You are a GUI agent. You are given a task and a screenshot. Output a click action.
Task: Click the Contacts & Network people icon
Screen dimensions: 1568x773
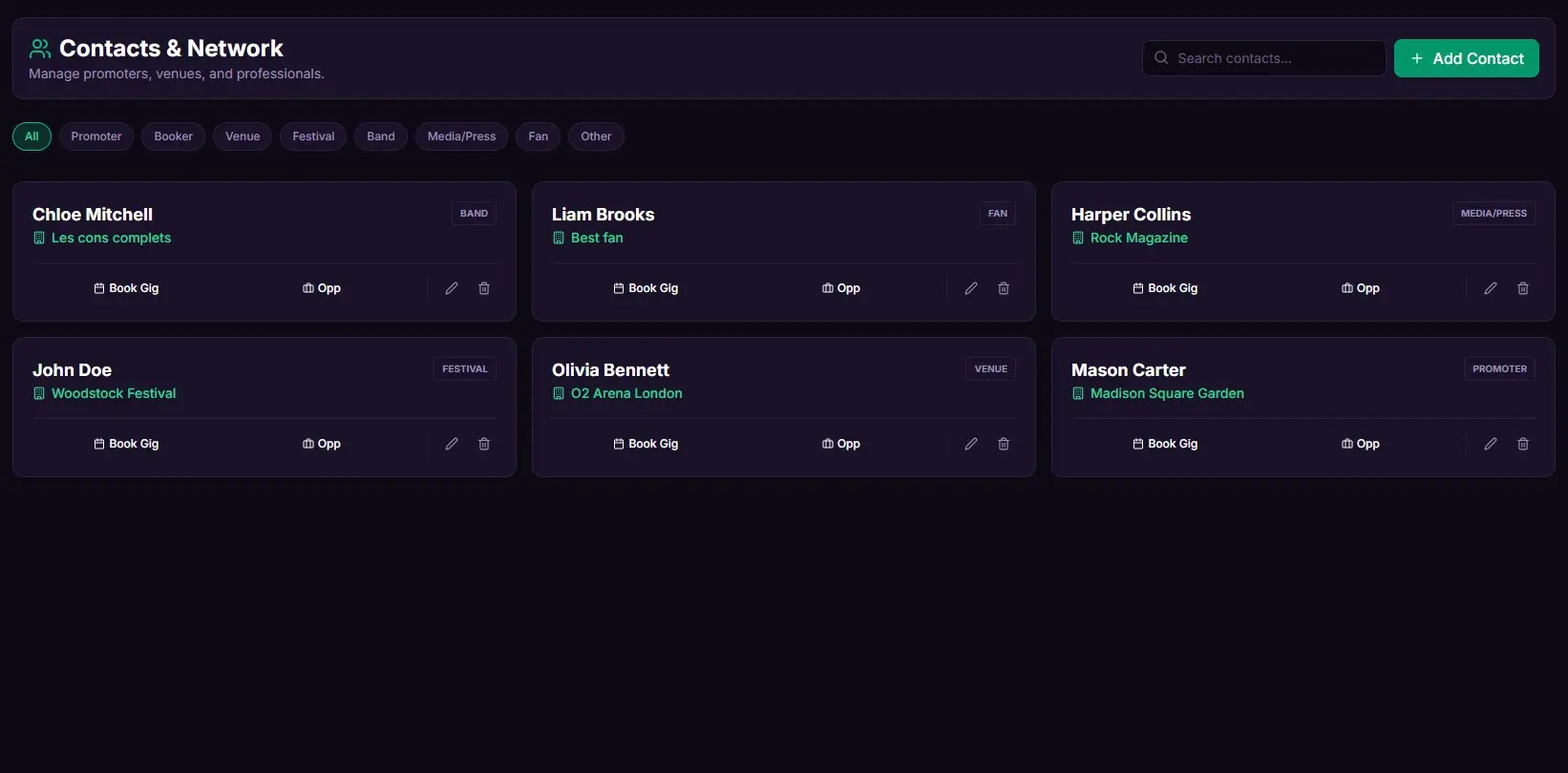40,49
